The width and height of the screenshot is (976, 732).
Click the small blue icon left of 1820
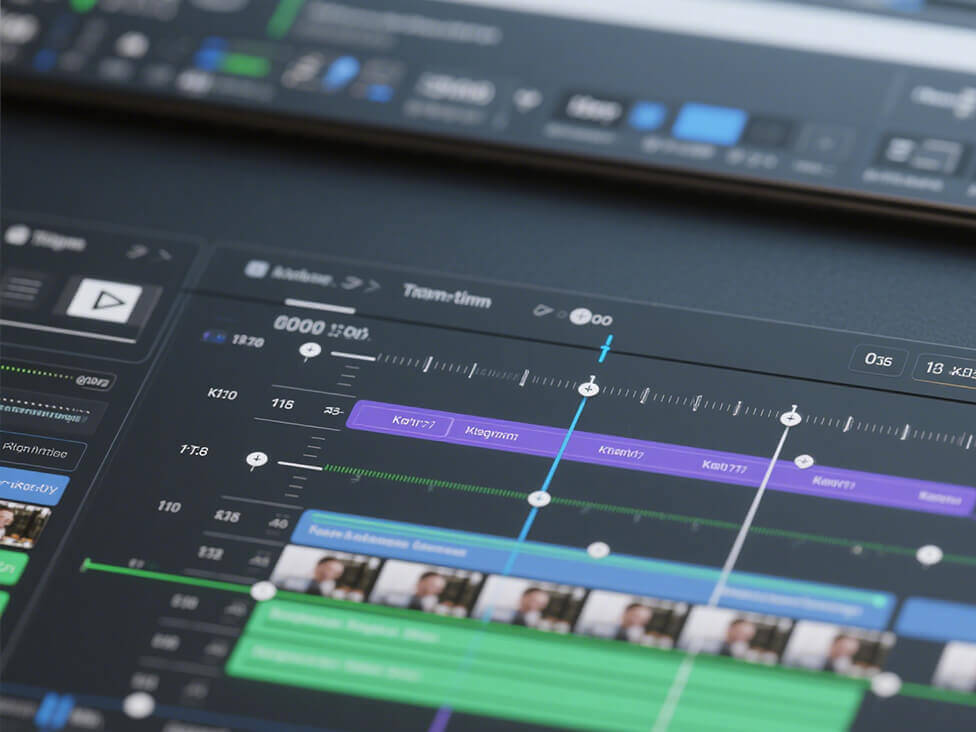coord(214,338)
